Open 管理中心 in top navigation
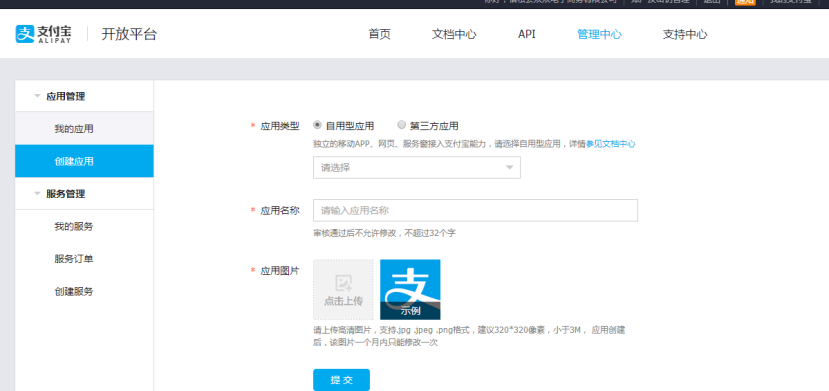 point(600,34)
